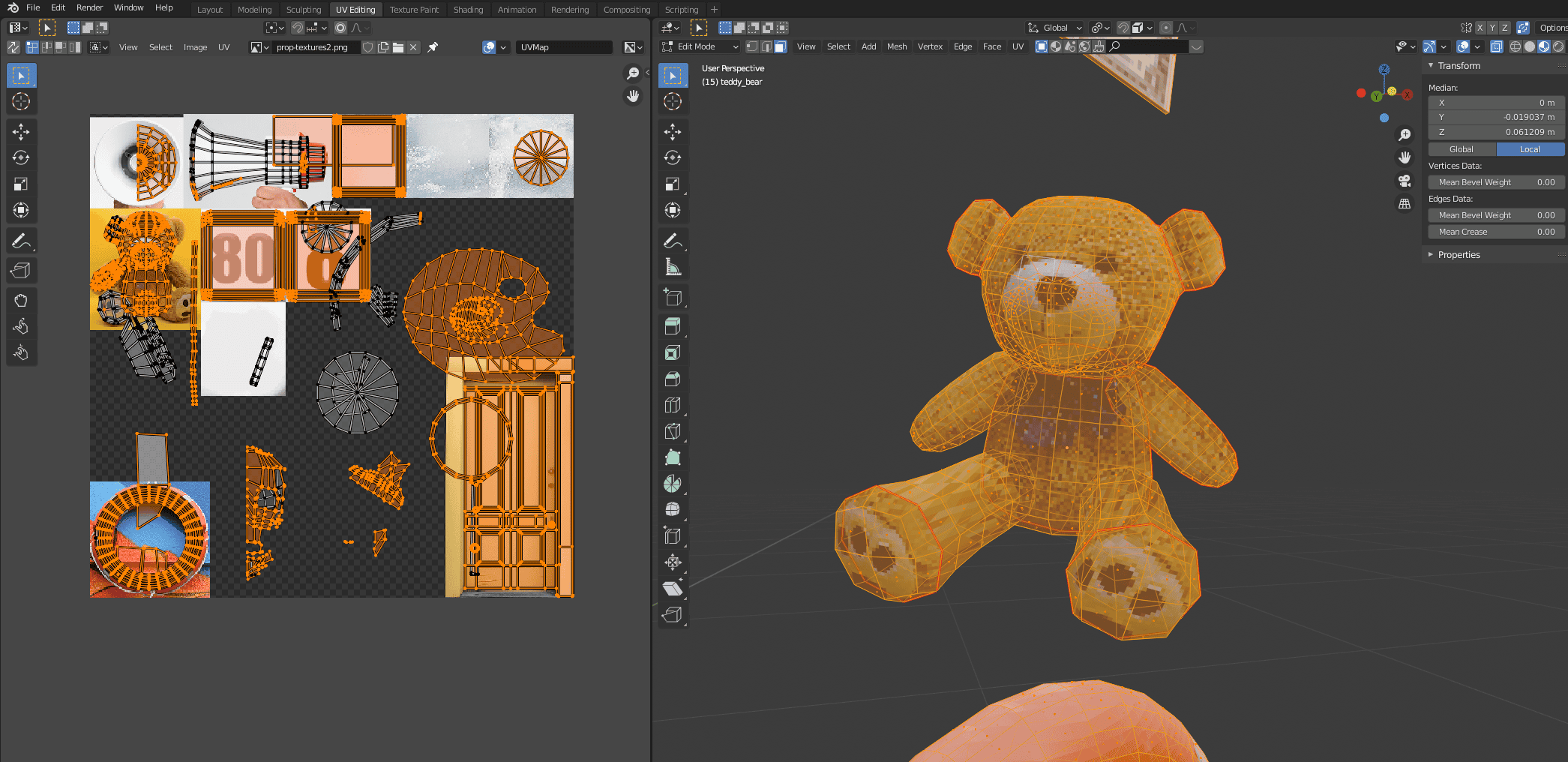Select the Measure tool in 3D viewport

coord(673,267)
